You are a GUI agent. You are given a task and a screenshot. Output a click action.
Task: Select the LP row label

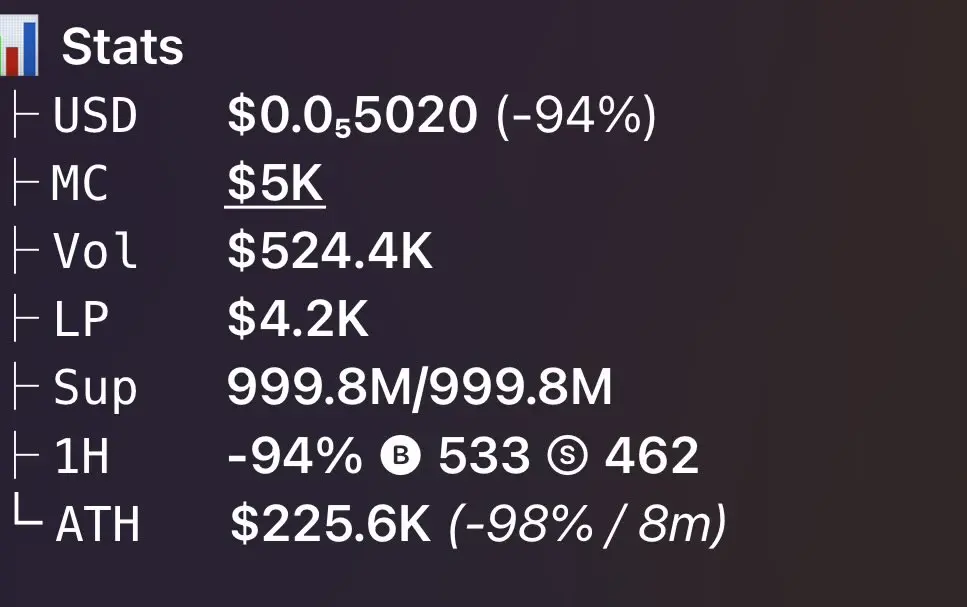80,320
